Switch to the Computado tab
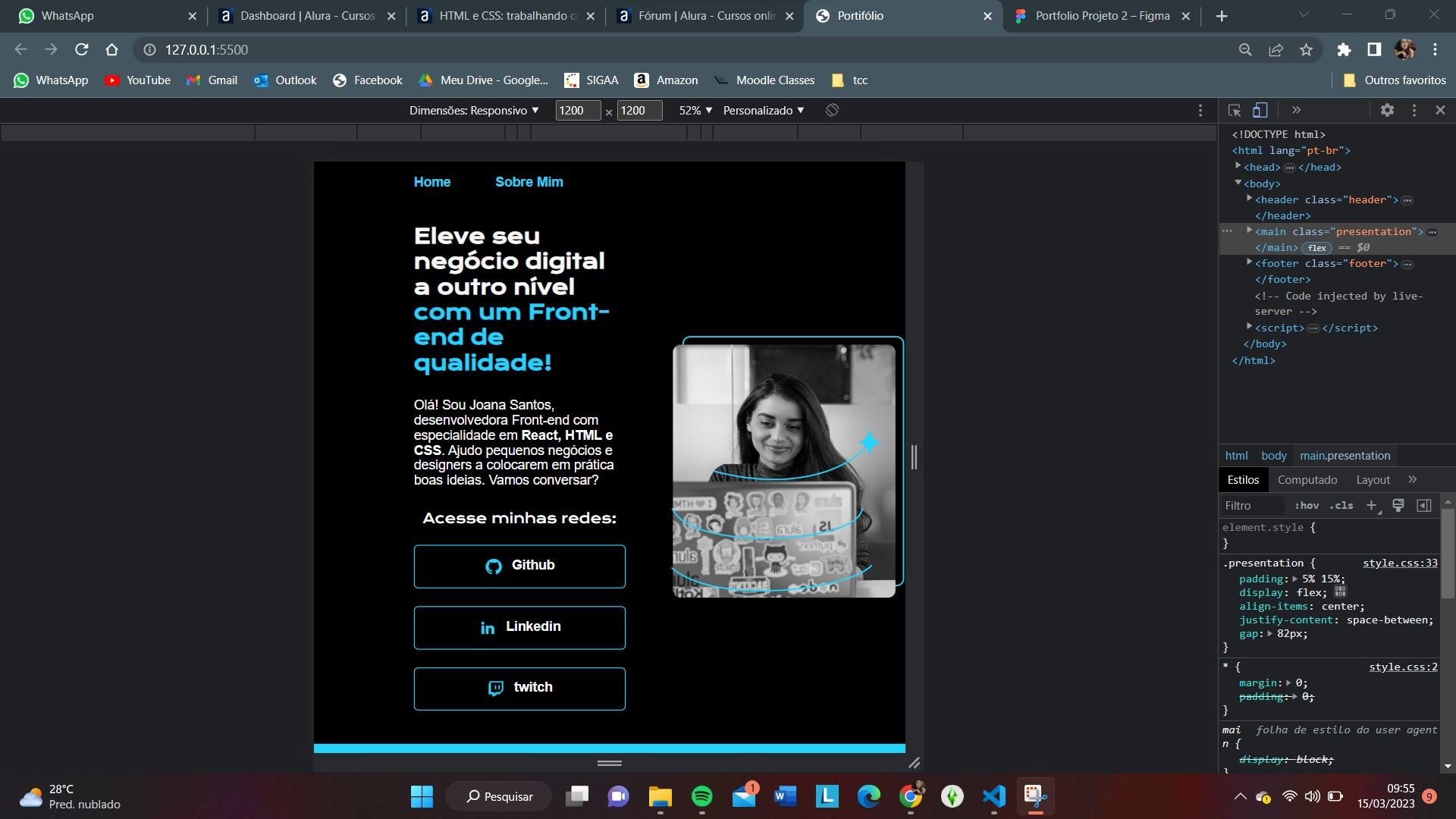This screenshot has width=1456, height=819. click(x=1307, y=480)
